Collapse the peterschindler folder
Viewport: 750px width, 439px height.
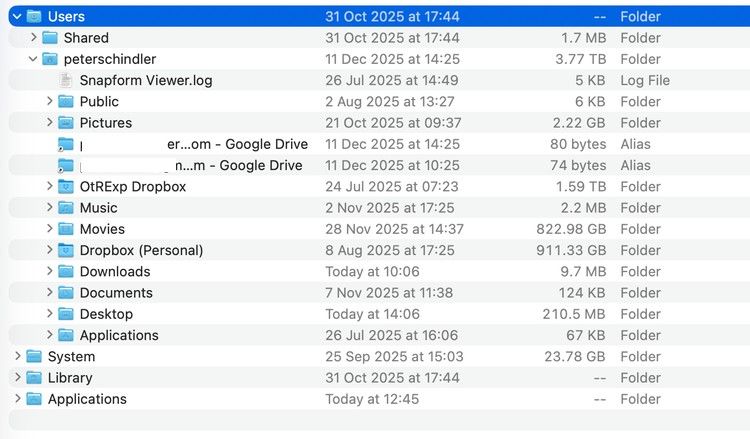pos(33,59)
